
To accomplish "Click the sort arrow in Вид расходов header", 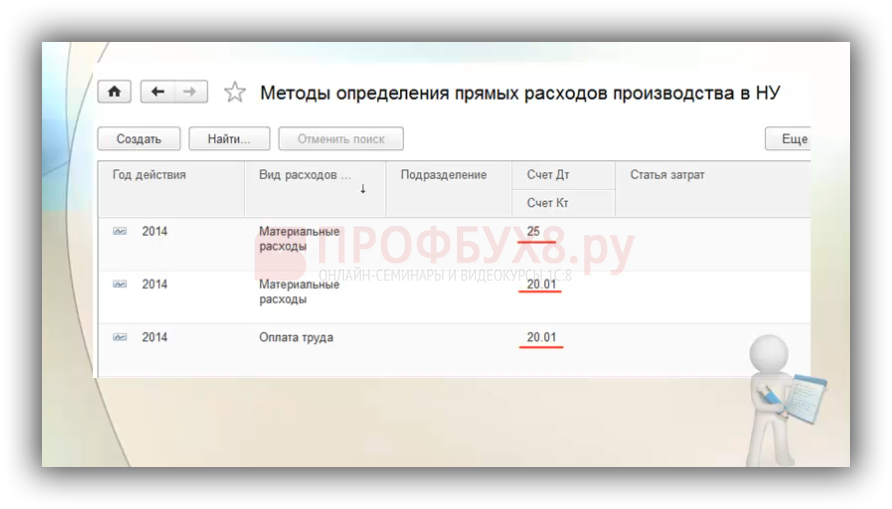I will coord(362,188).
